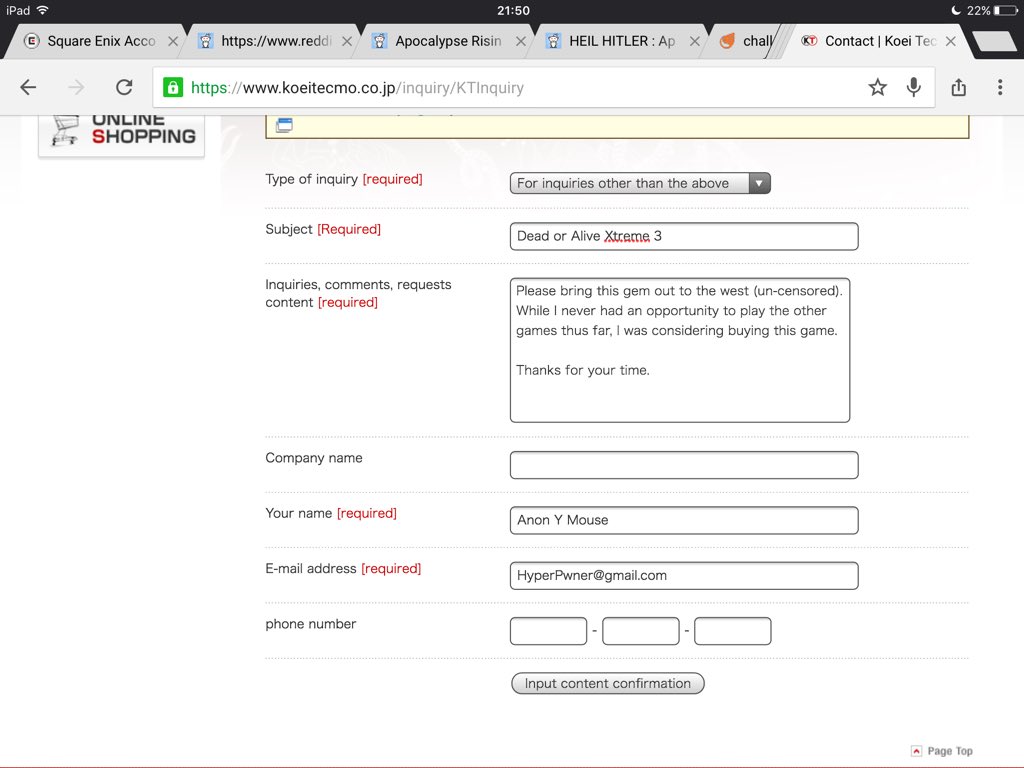Go back with the browser back arrow
The height and width of the screenshot is (768, 1024).
coord(28,88)
